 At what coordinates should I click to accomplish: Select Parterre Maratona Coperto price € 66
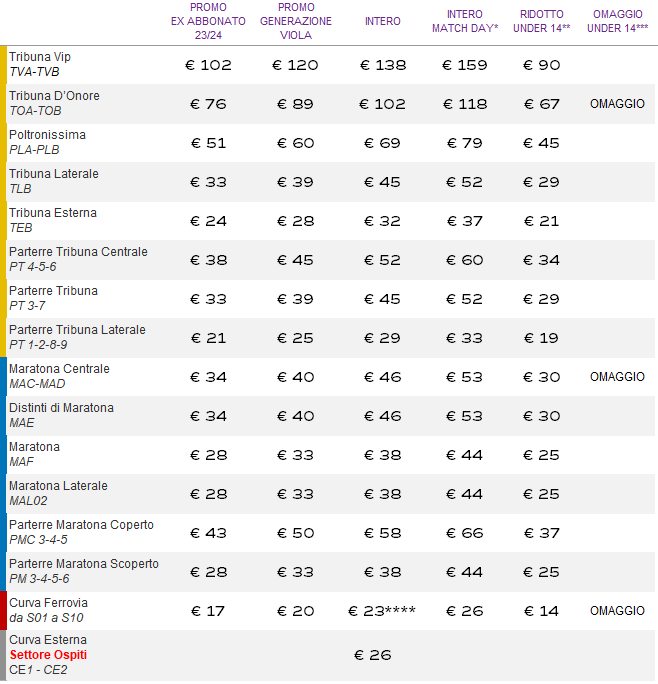pyautogui.click(x=465, y=533)
